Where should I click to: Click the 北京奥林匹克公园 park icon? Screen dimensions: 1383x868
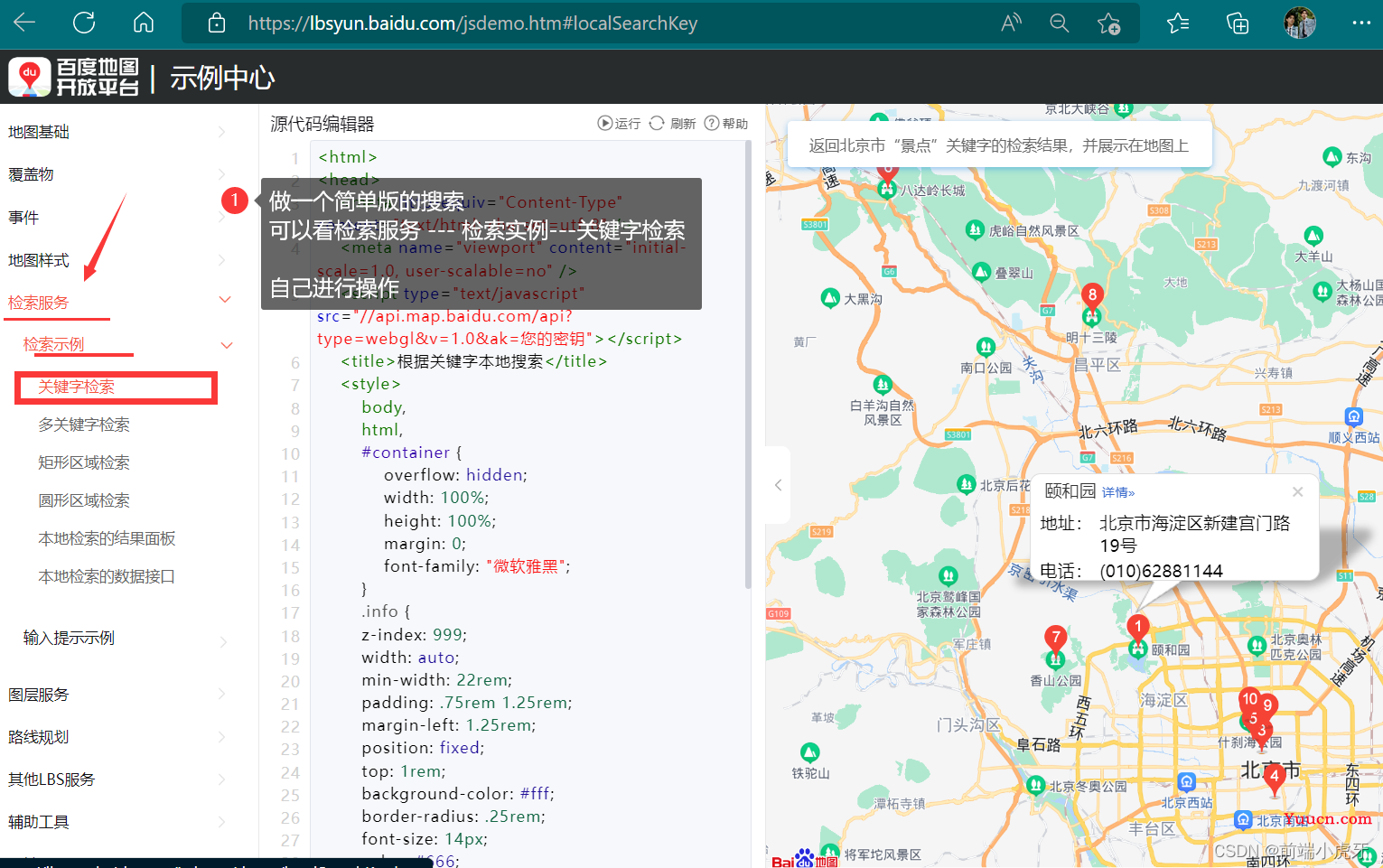pos(1257,645)
